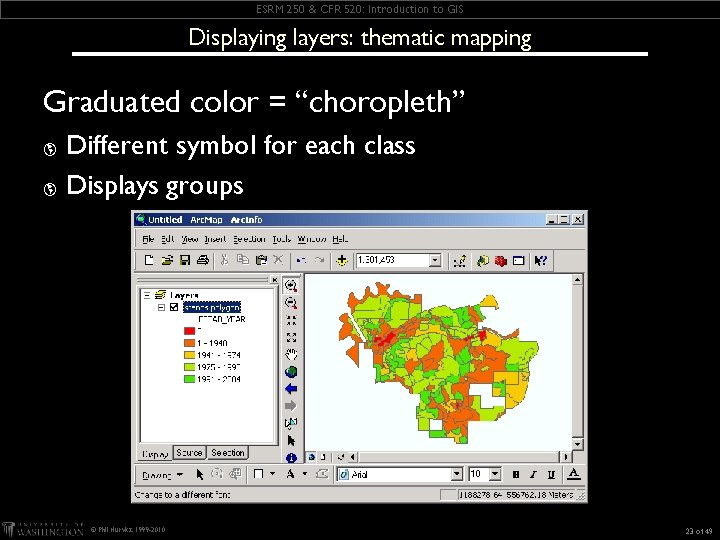Switch to the Source tab
This screenshot has width=720, height=540.
click(189, 453)
